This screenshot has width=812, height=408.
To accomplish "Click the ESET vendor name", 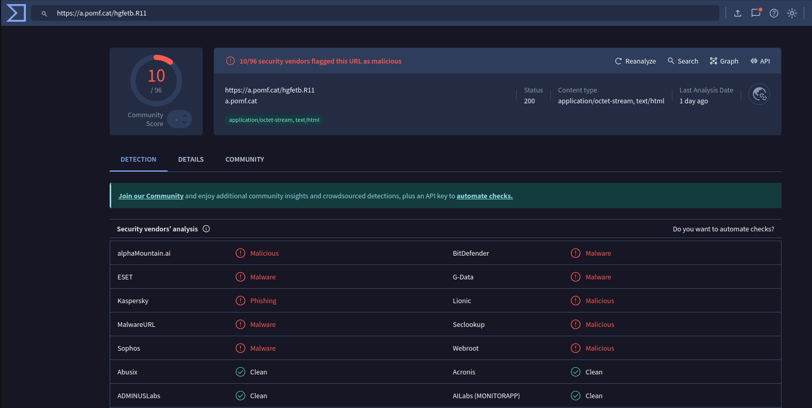I will pos(125,277).
